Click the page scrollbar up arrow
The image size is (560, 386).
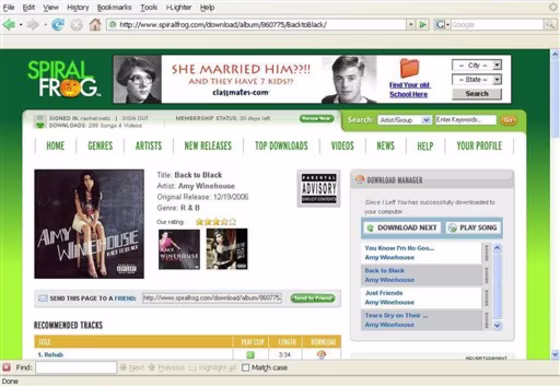[555, 55]
